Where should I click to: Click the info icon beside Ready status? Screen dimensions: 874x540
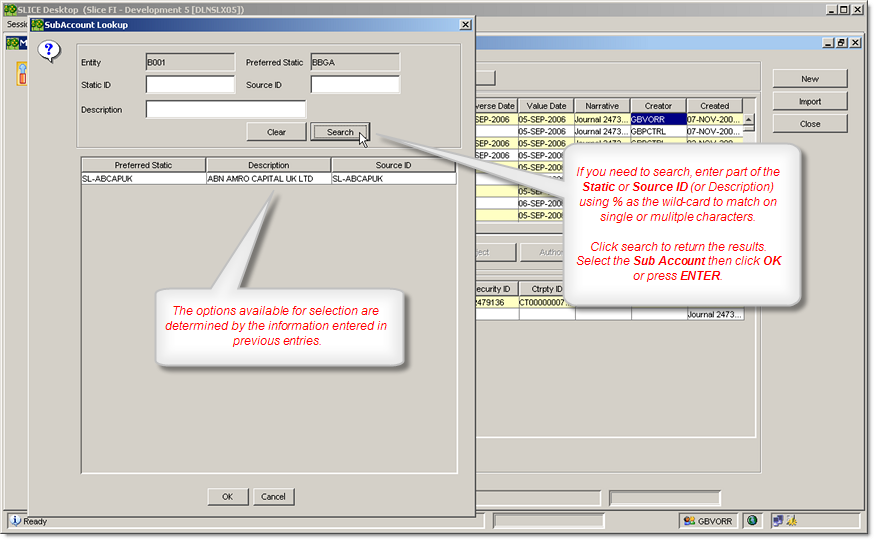(x=15, y=521)
